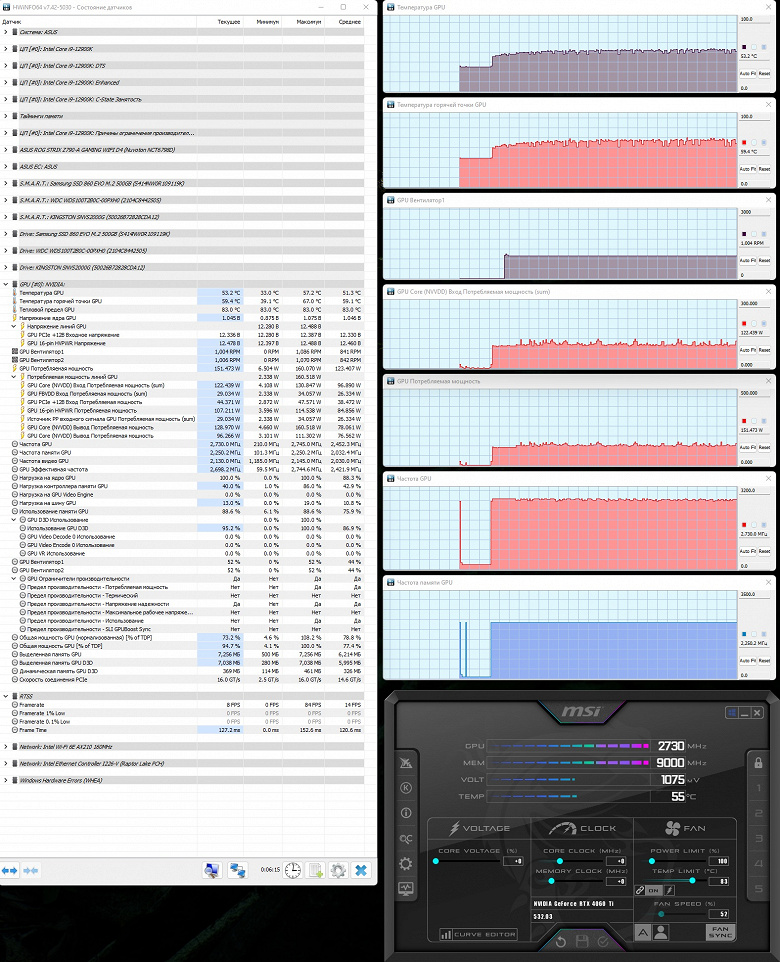
Task: Click the Voltage tab header in Afterburner
Action: coord(479,828)
